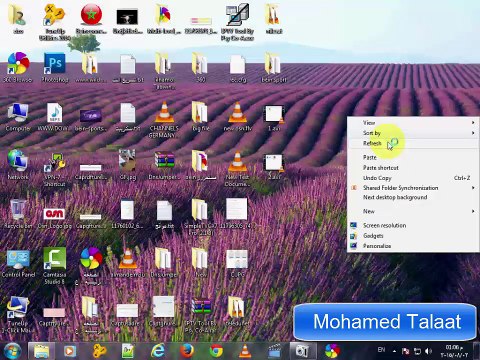Select the new.flv VLC file
This screenshot has width=480, height=360.
click(x=237, y=117)
